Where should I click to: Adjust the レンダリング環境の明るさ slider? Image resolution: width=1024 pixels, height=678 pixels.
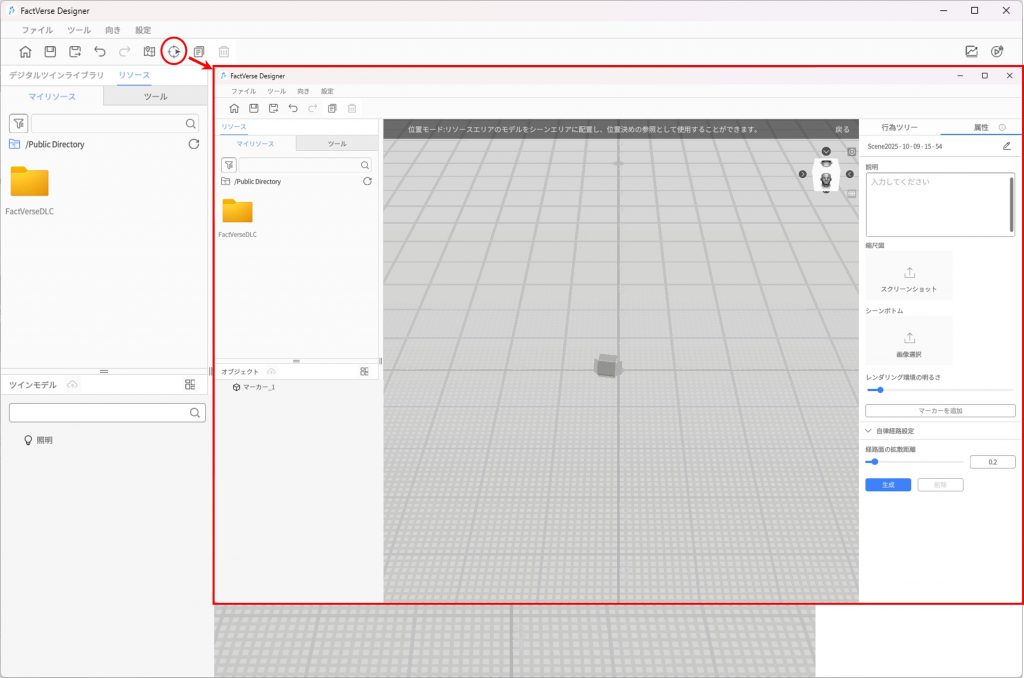880,390
